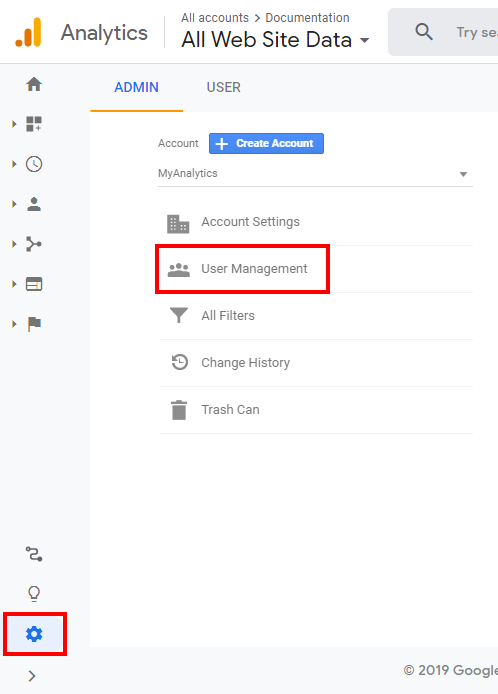Click the Create Account button
The height and width of the screenshot is (694, 498).
click(266, 143)
